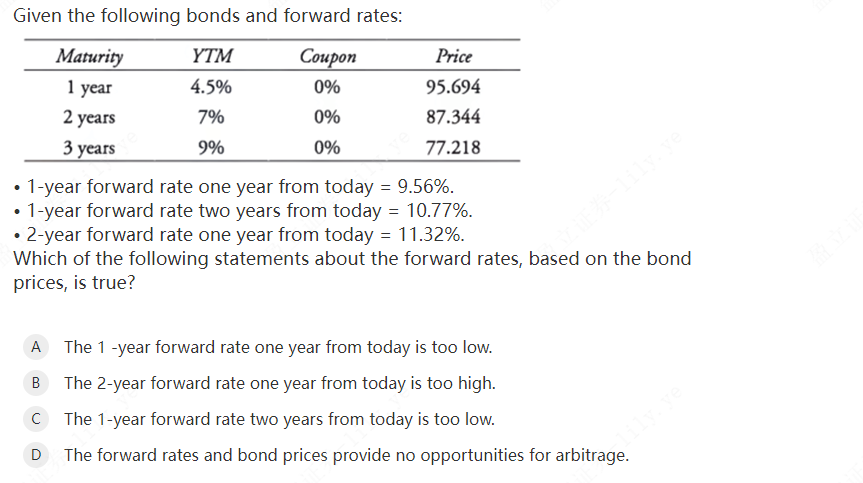Click the 95.694 price cell

tap(453, 87)
